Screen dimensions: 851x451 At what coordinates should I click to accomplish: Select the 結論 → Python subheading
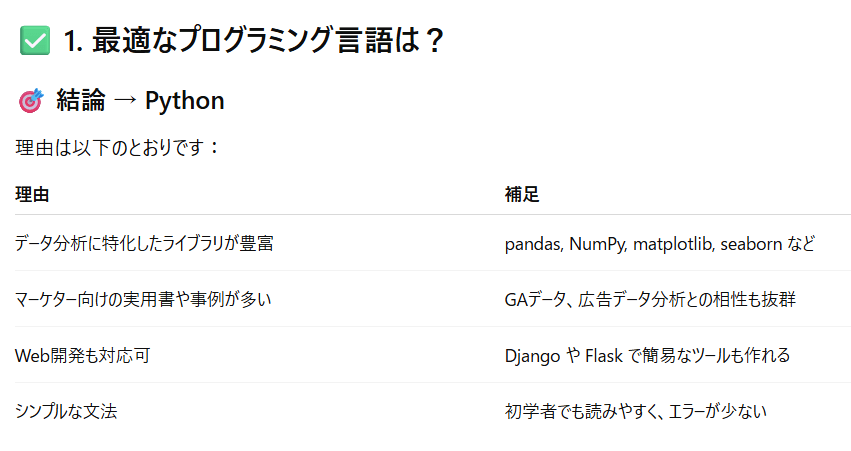pos(140,100)
